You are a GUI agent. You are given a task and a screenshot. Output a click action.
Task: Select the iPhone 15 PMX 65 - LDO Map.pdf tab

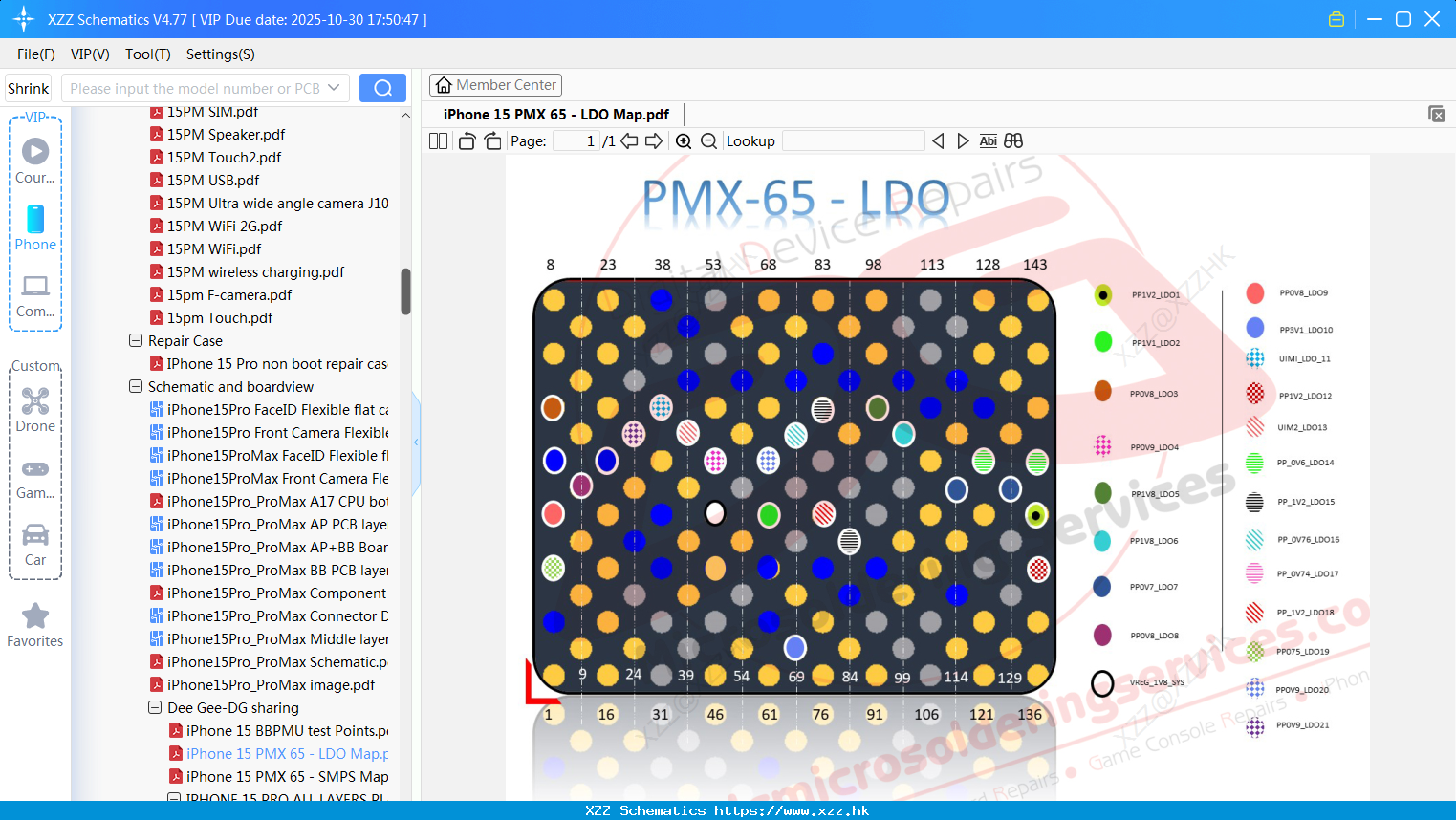coord(556,115)
